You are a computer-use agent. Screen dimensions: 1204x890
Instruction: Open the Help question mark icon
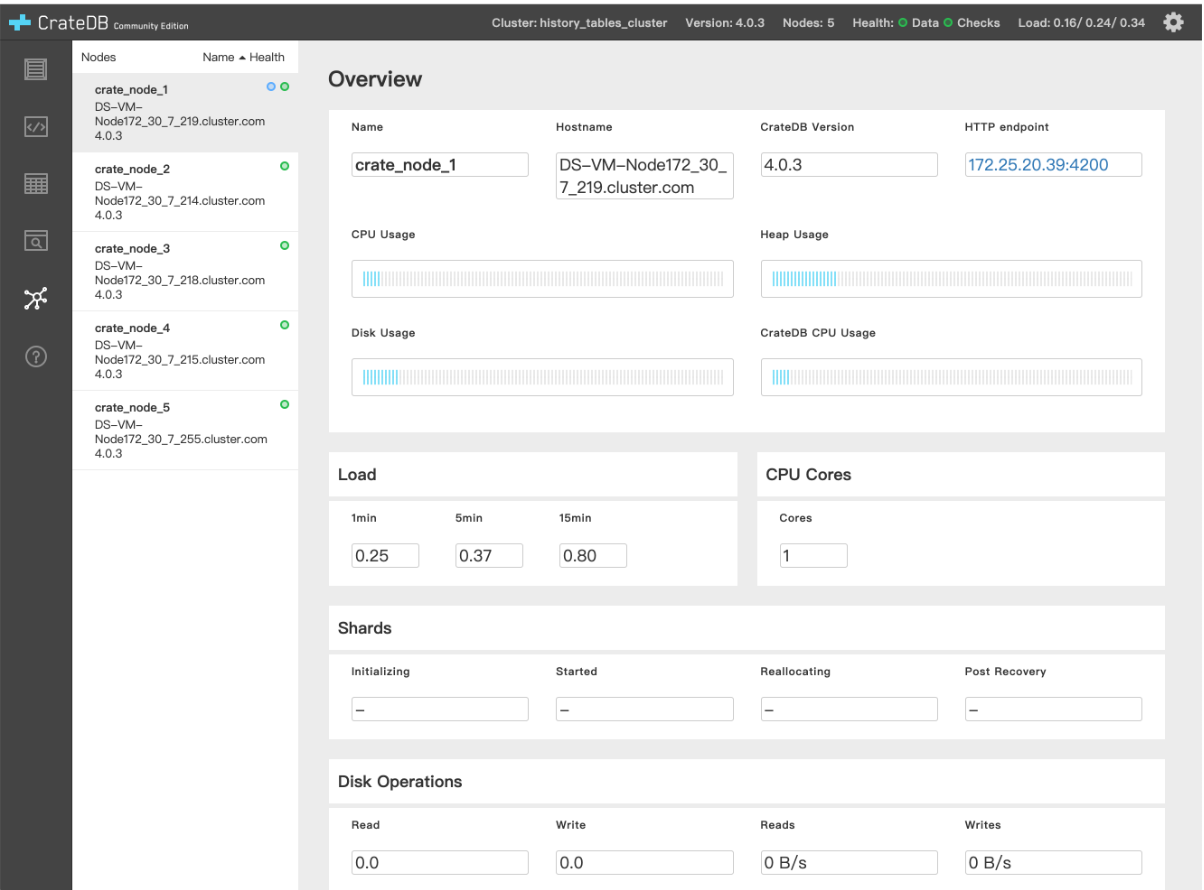(x=36, y=356)
